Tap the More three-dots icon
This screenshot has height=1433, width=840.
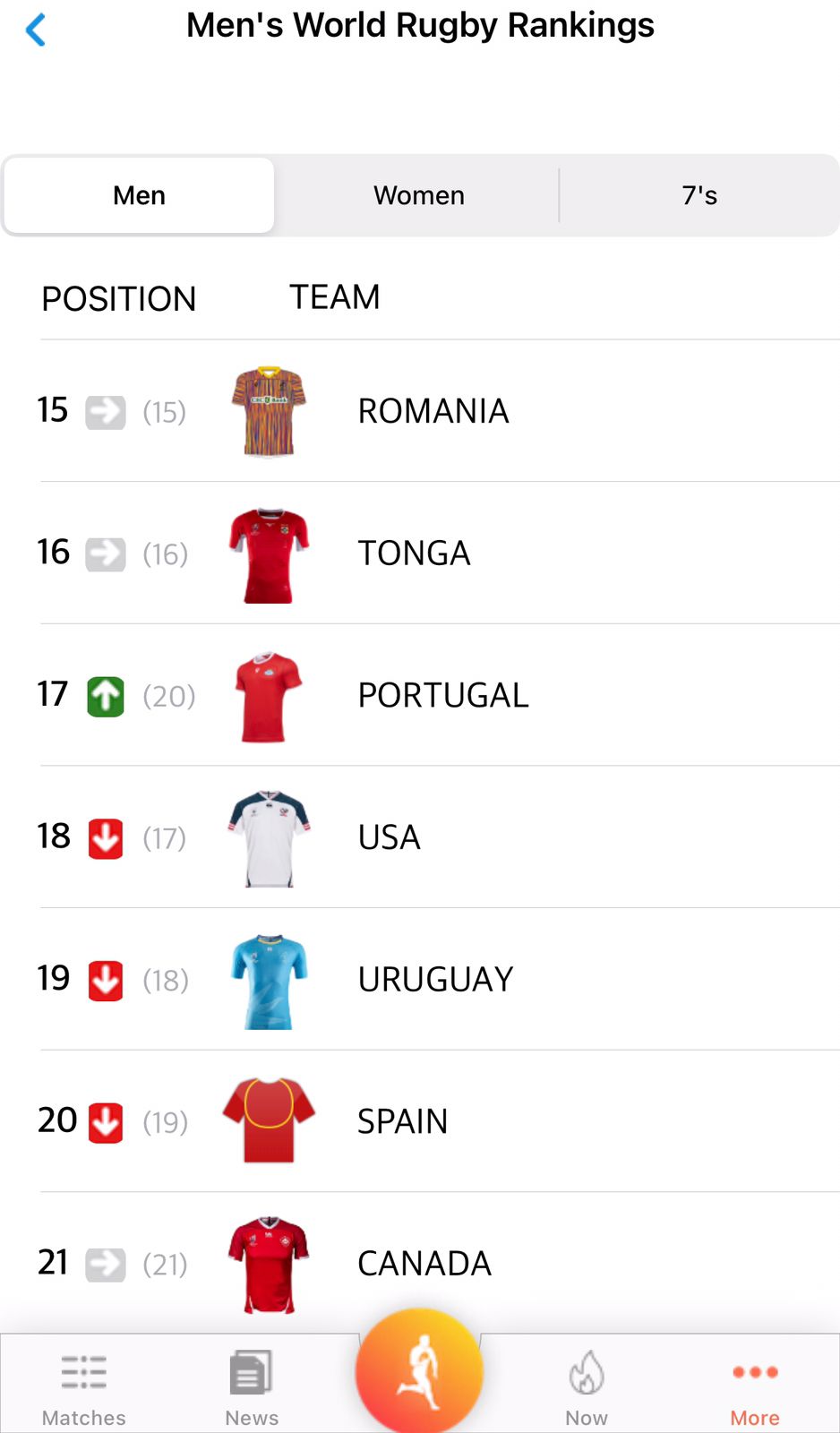click(x=755, y=1372)
